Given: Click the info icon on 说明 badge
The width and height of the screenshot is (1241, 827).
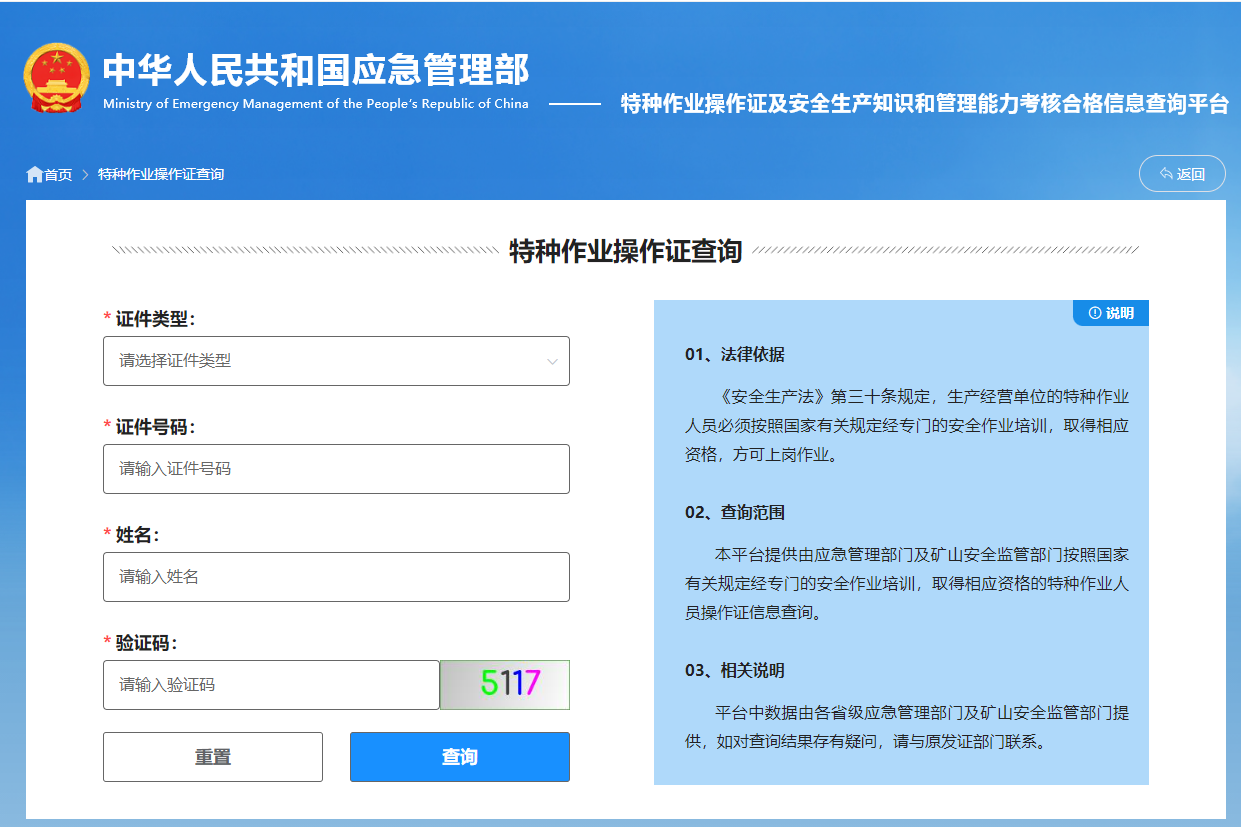Looking at the screenshot, I should pos(1094,313).
